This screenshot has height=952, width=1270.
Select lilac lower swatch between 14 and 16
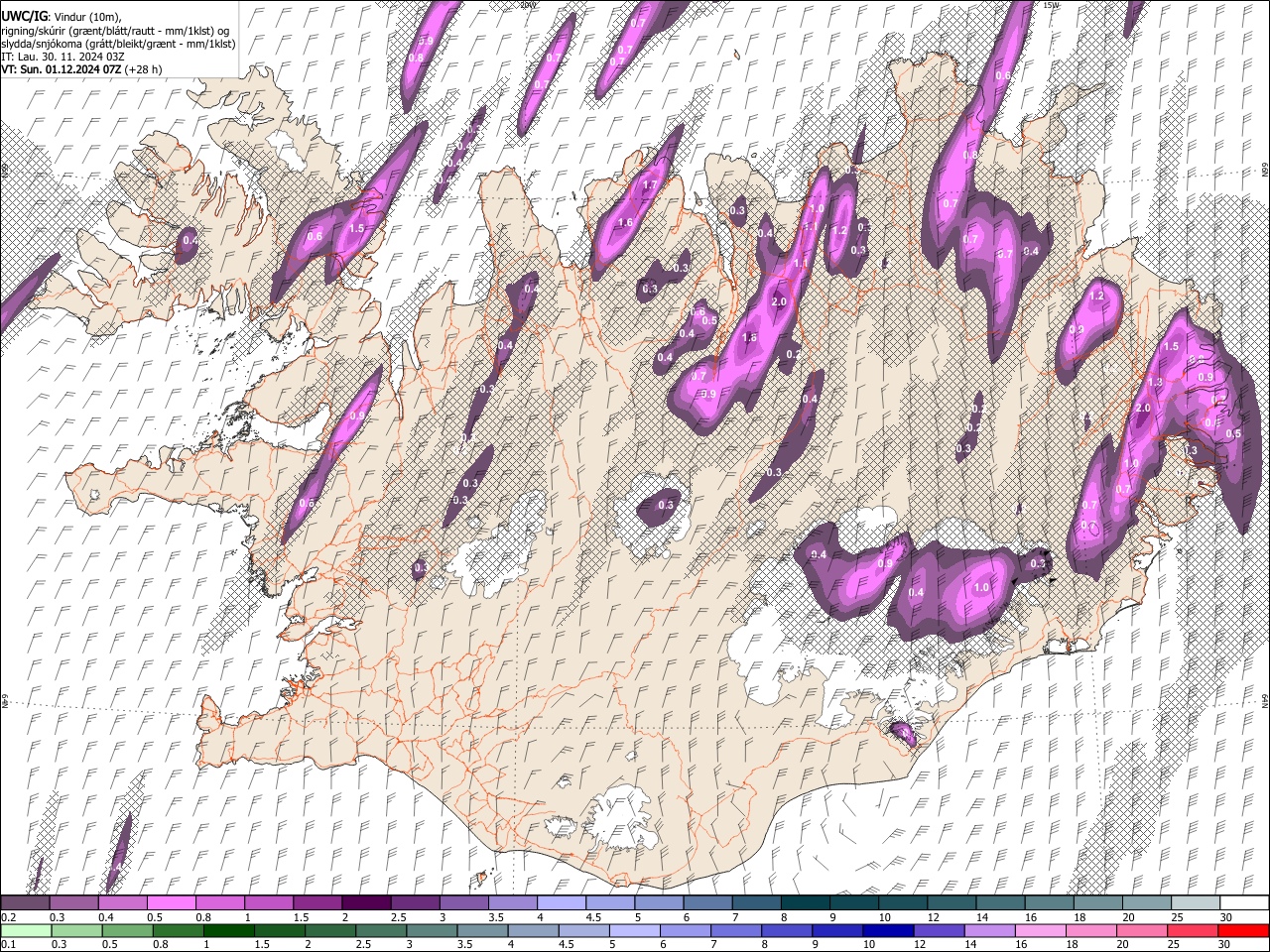click(988, 931)
